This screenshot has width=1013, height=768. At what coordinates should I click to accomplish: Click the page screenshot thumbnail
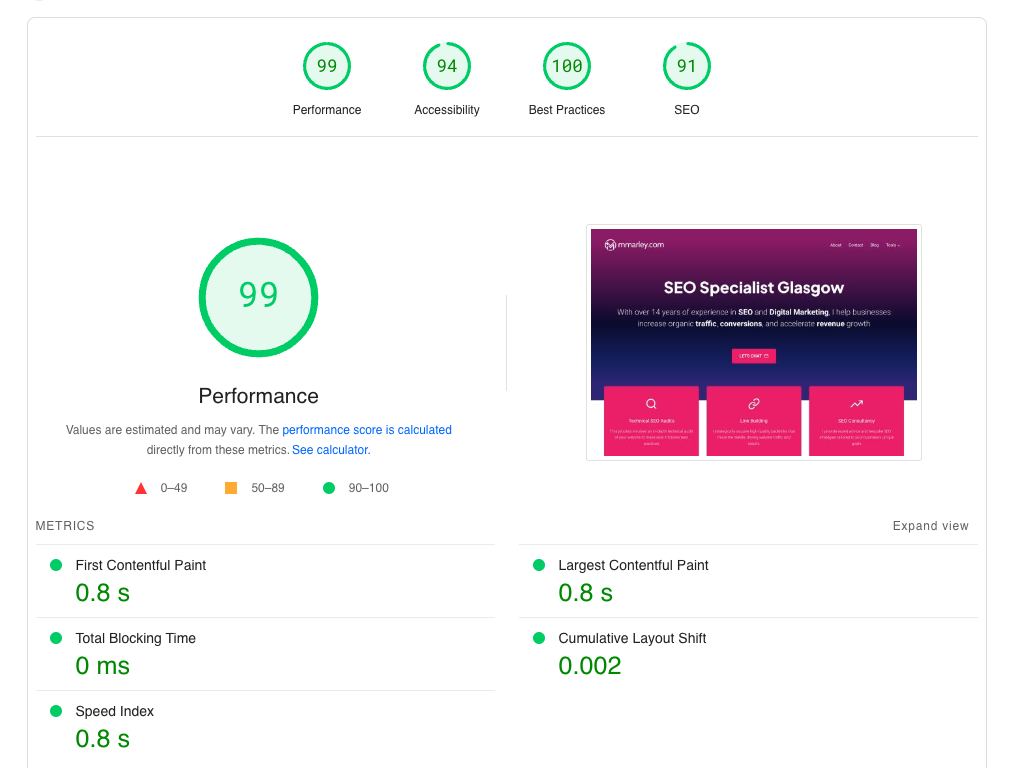753,342
